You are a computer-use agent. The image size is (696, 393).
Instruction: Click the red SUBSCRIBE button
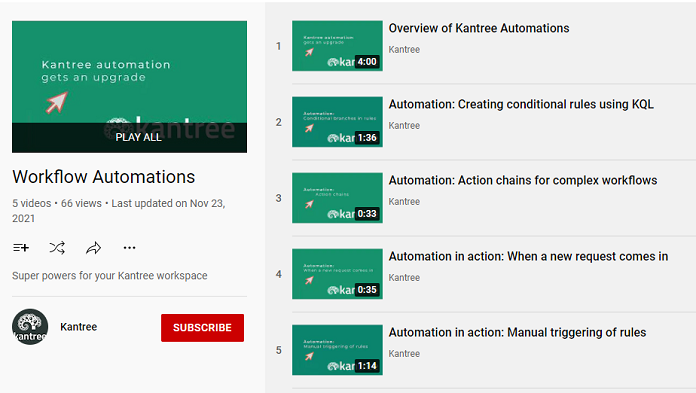pos(202,328)
